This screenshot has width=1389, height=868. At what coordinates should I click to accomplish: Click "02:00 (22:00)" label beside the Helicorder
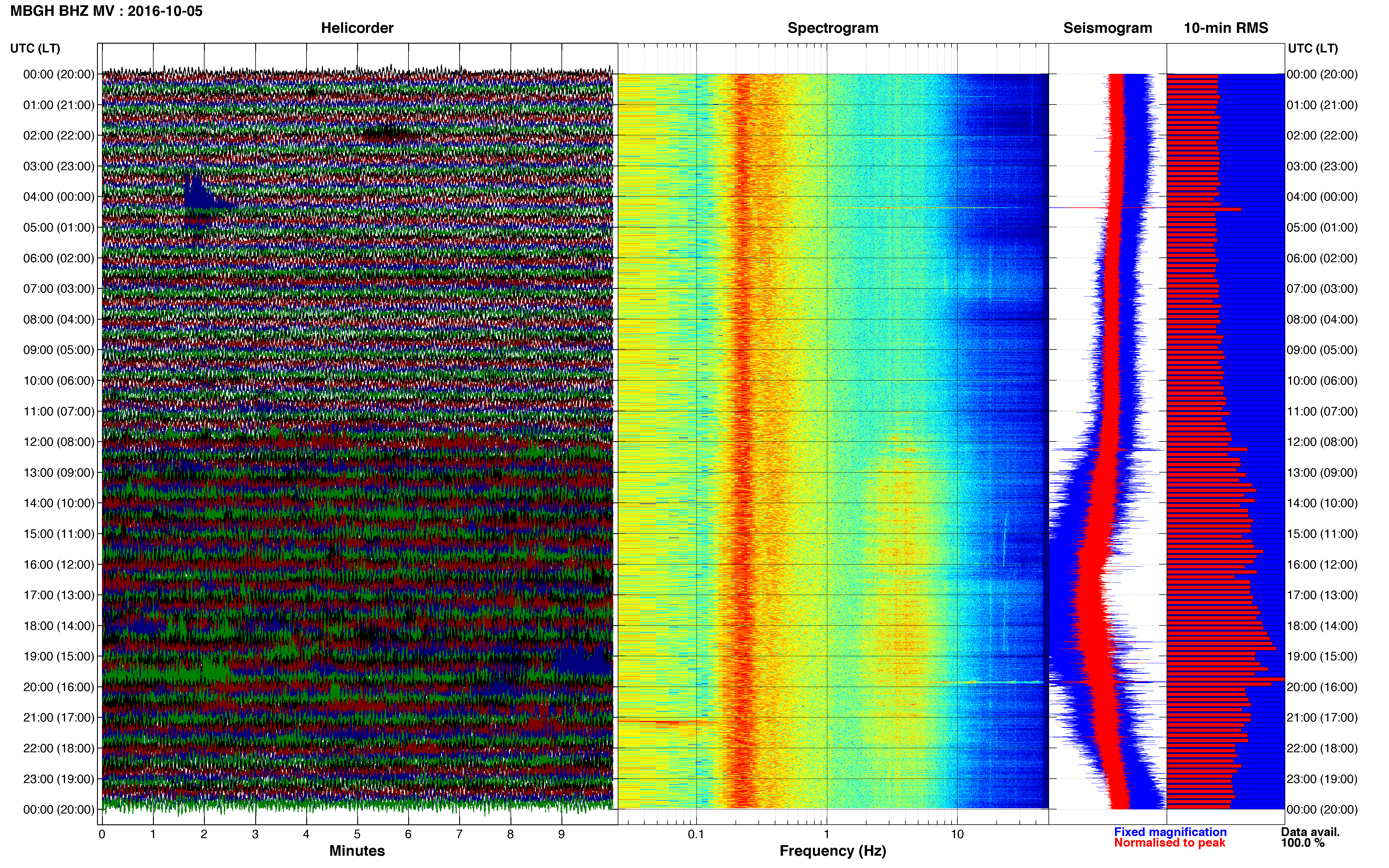59,135
